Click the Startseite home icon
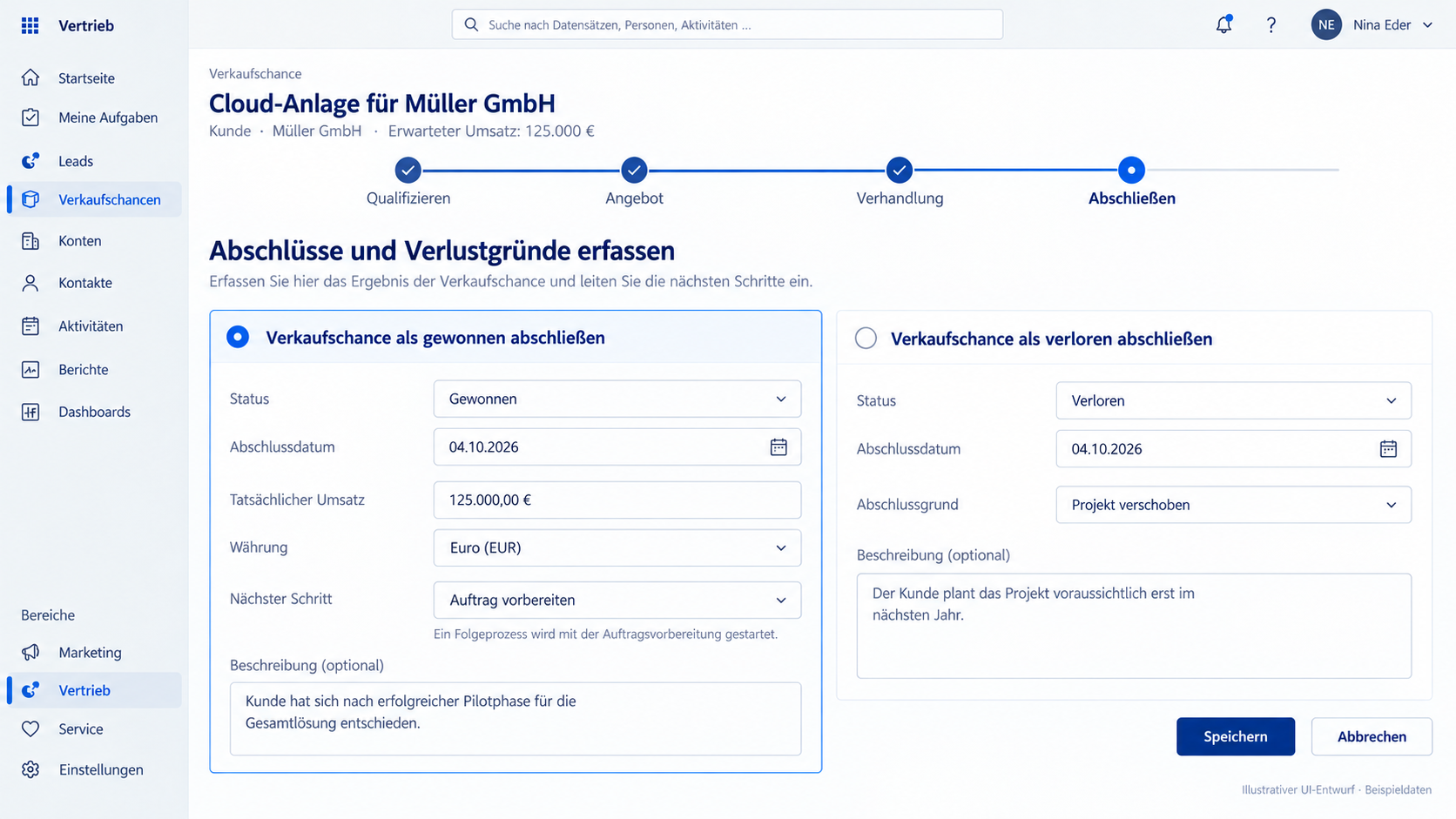The width and height of the screenshot is (1456, 819). pyautogui.click(x=30, y=77)
